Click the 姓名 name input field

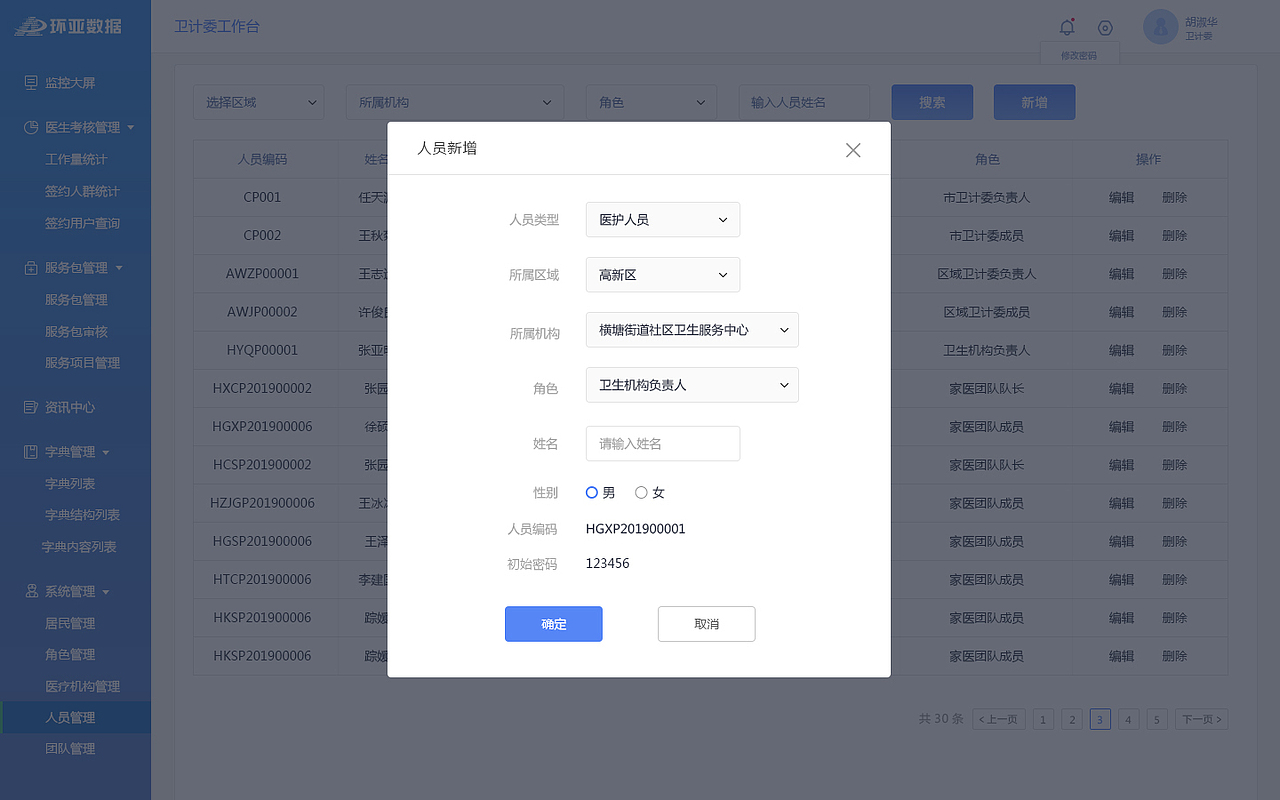click(x=662, y=444)
